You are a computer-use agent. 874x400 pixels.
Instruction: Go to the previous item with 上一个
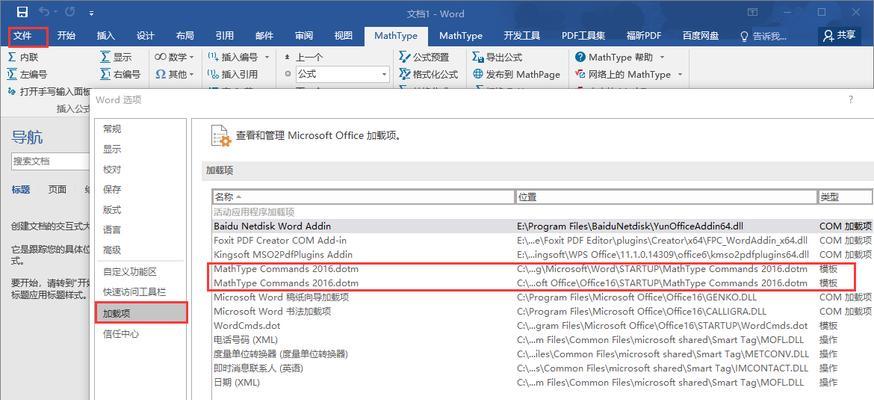tap(303, 57)
